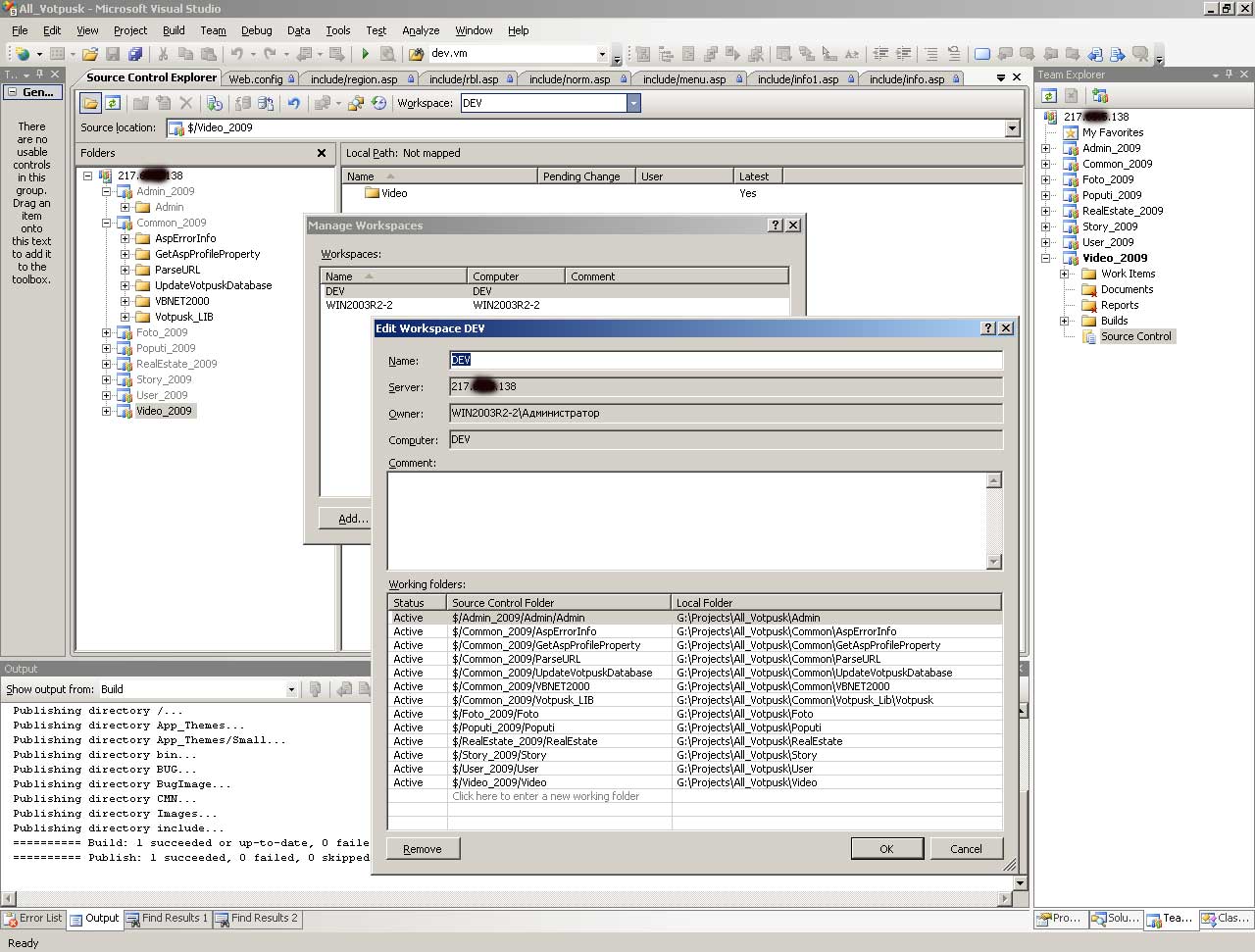This screenshot has height=952, width=1255.
Task: Switch to the Error List tab
Action: [x=33, y=919]
